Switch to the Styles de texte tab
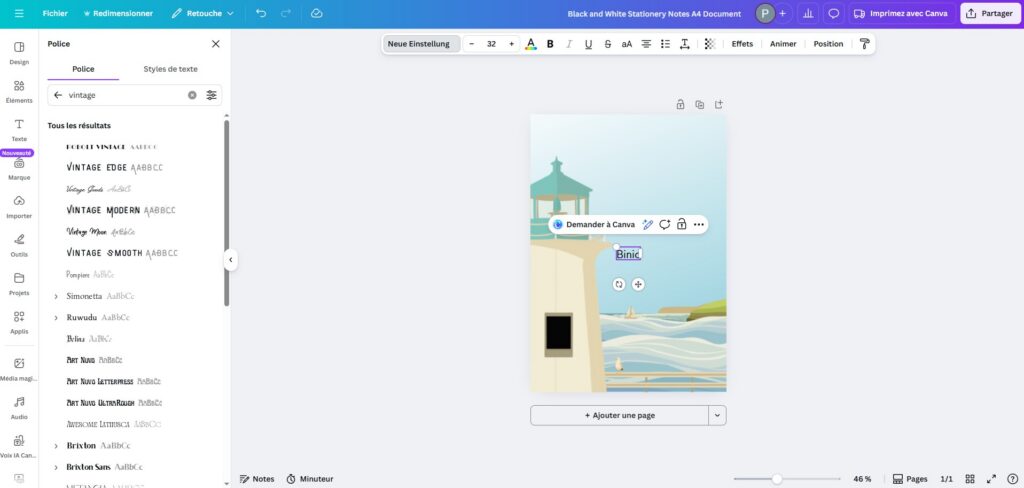 click(x=170, y=69)
